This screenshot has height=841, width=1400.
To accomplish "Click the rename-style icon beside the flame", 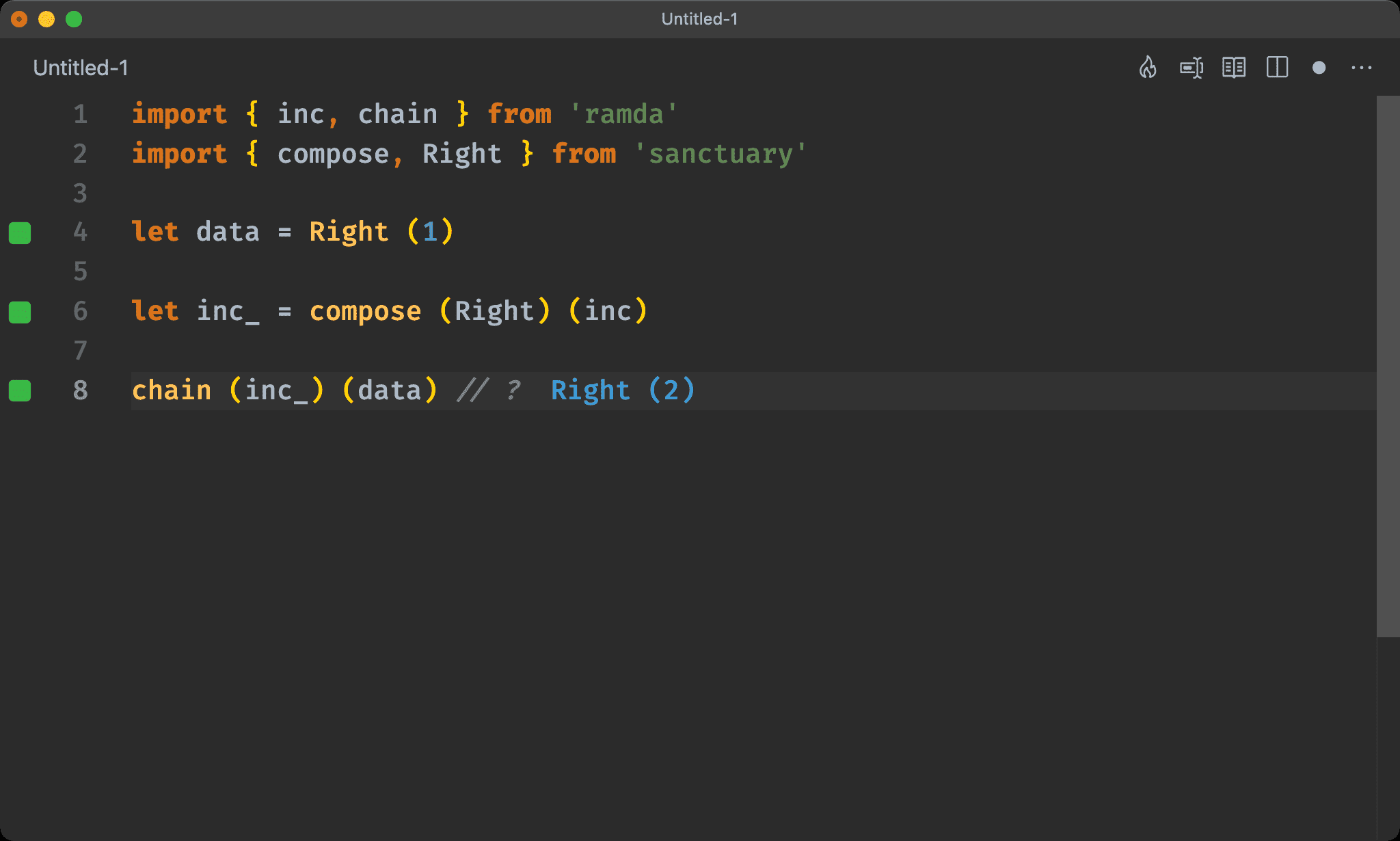I will click(1192, 68).
